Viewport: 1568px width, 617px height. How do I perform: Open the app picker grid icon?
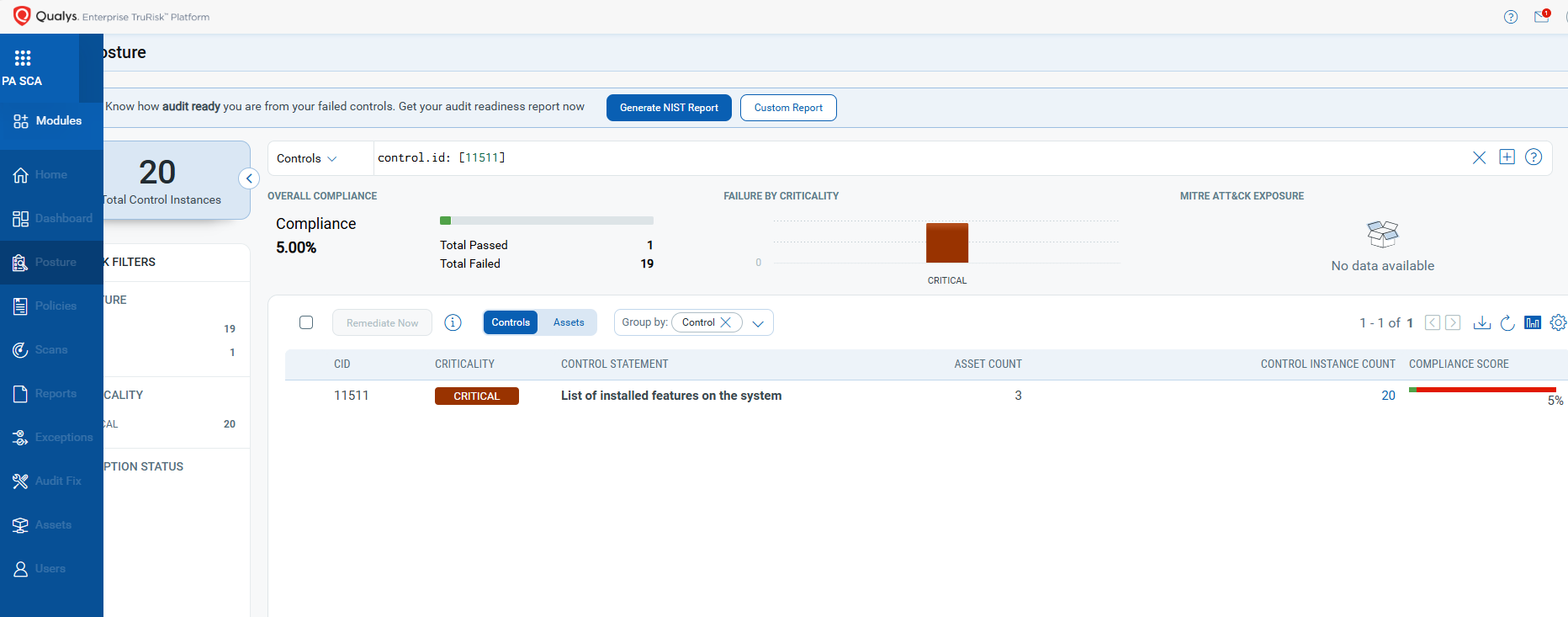click(x=23, y=58)
